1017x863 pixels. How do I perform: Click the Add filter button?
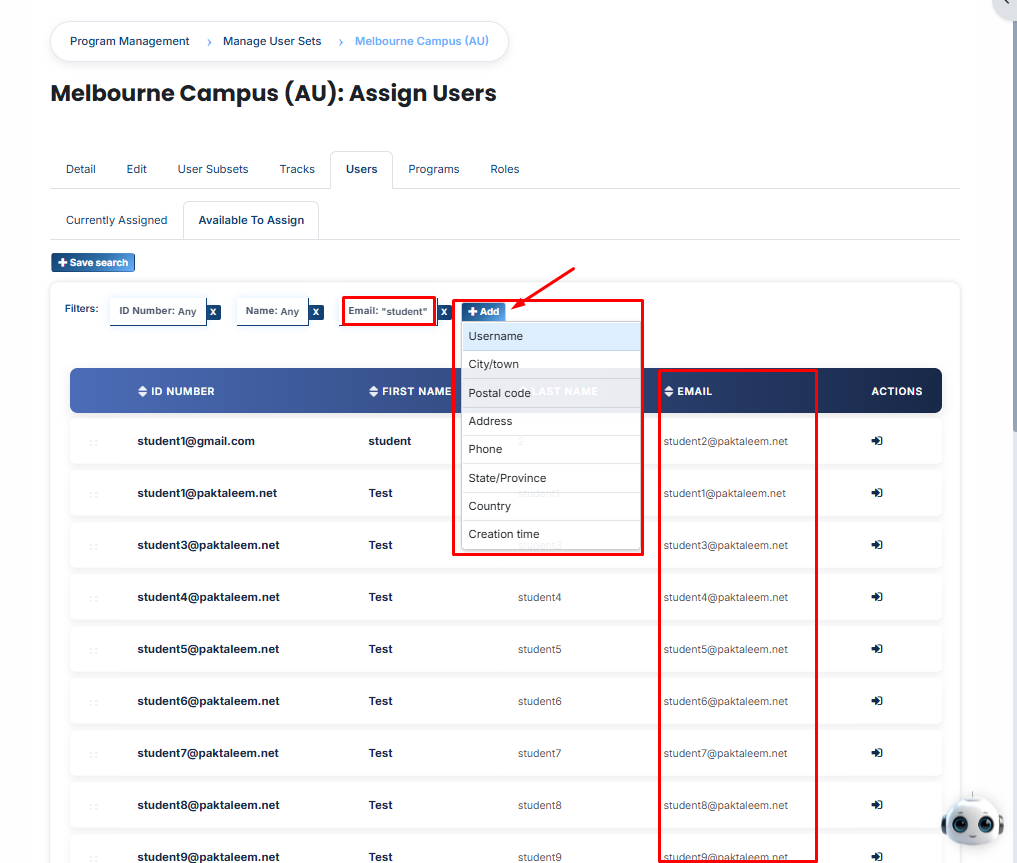pos(484,312)
